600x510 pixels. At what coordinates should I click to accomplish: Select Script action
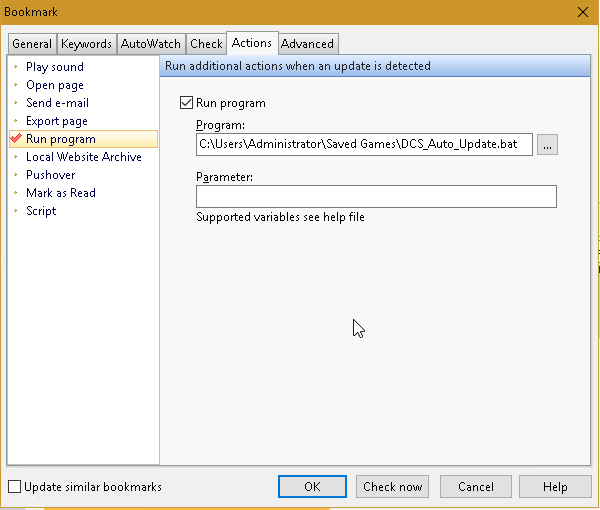click(41, 211)
